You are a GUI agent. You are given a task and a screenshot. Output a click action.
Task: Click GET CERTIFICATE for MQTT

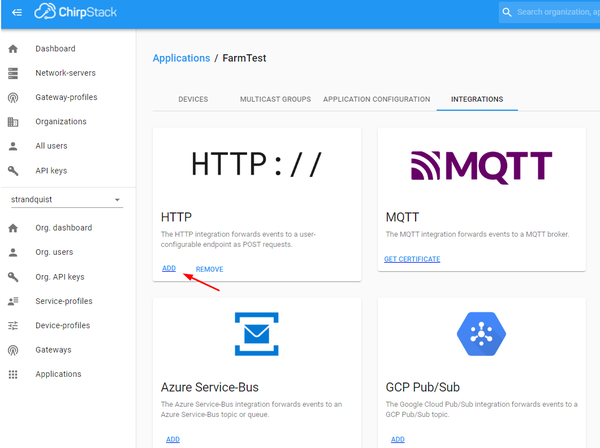pos(411,259)
